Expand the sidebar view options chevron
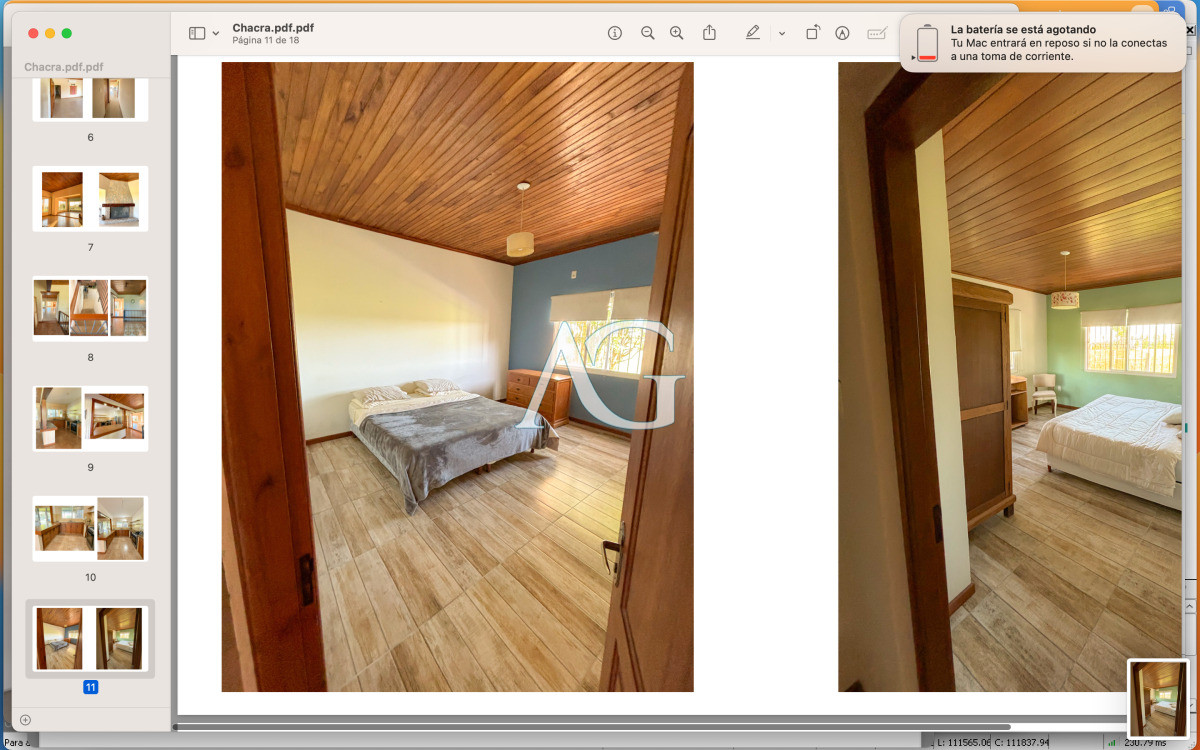The image size is (1200, 750). [x=216, y=34]
